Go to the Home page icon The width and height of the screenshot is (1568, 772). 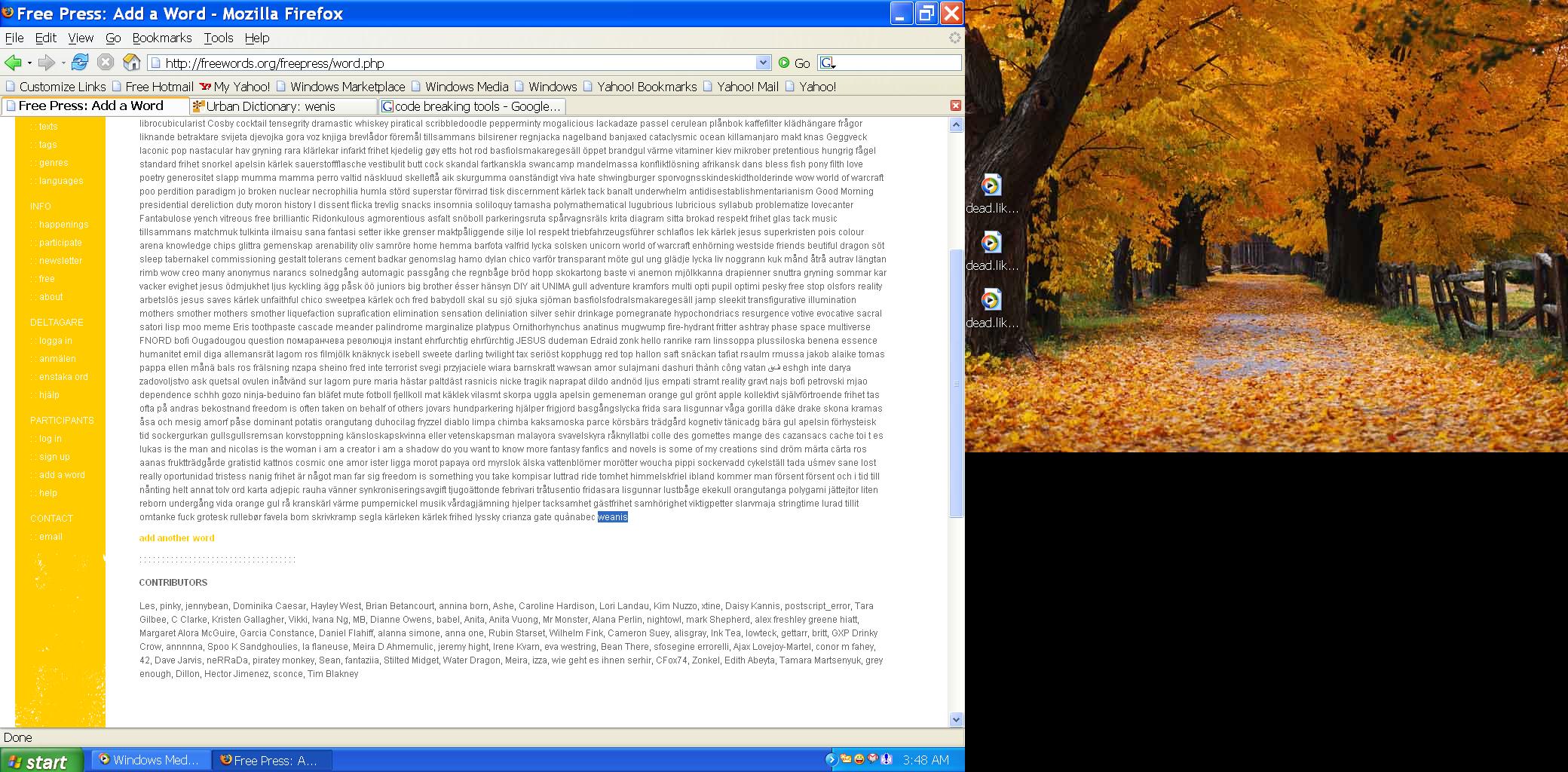point(131,63)
